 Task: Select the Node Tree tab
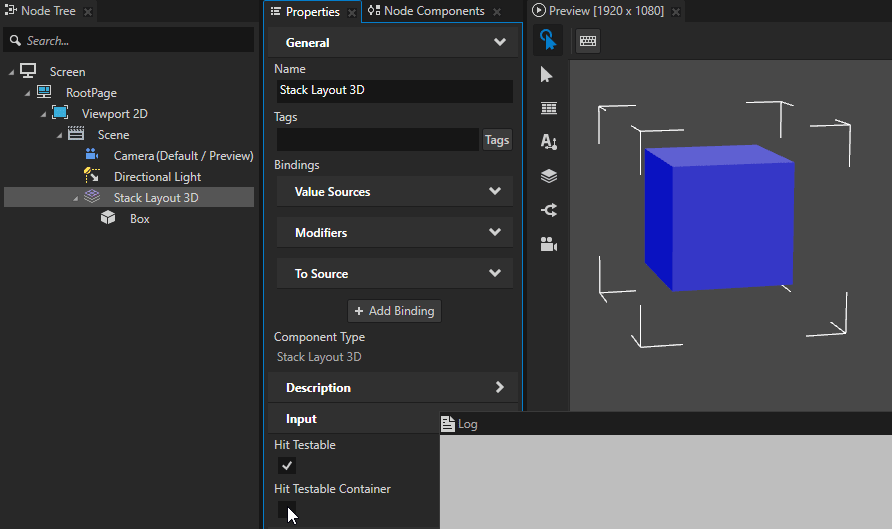tap(48, 11)
